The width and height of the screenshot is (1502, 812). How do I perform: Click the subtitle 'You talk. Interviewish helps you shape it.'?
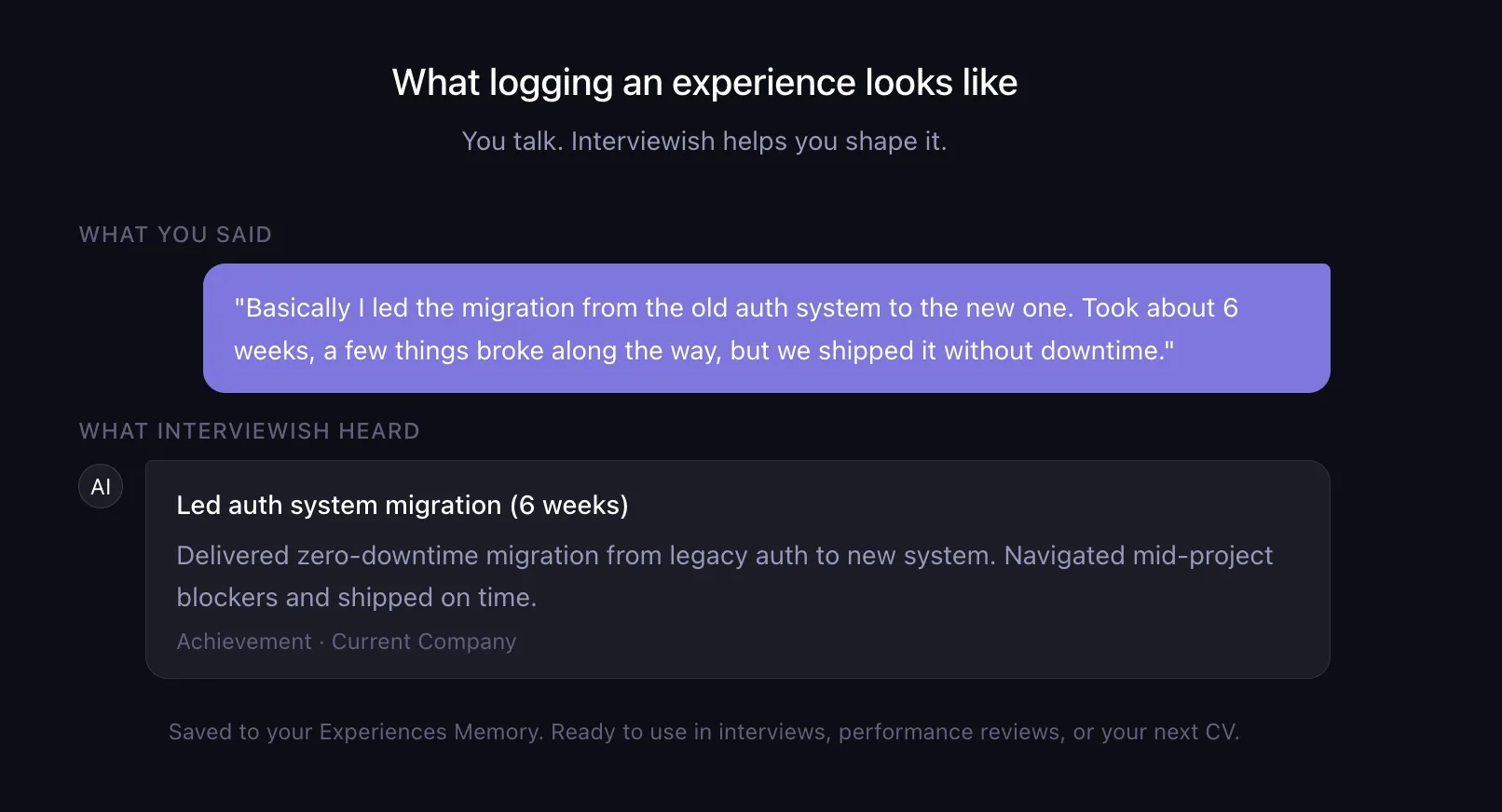click(x=704, y=142)
